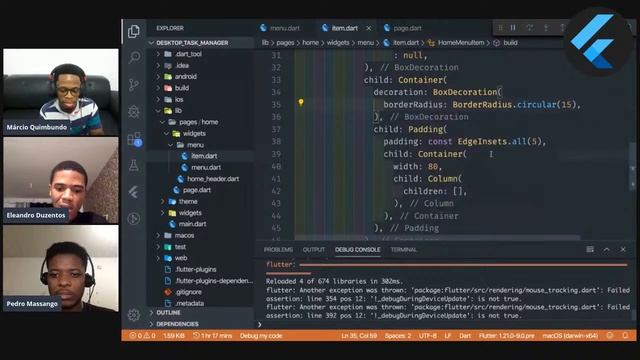Maximize the panel with the up chevron
The width and height of the screenshot is (640, 360).
pyautogui.click(x=607, y=249)
